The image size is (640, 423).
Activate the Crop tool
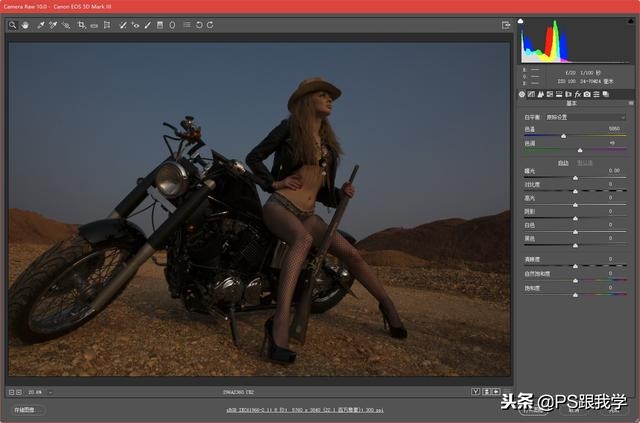coord(82,24)
